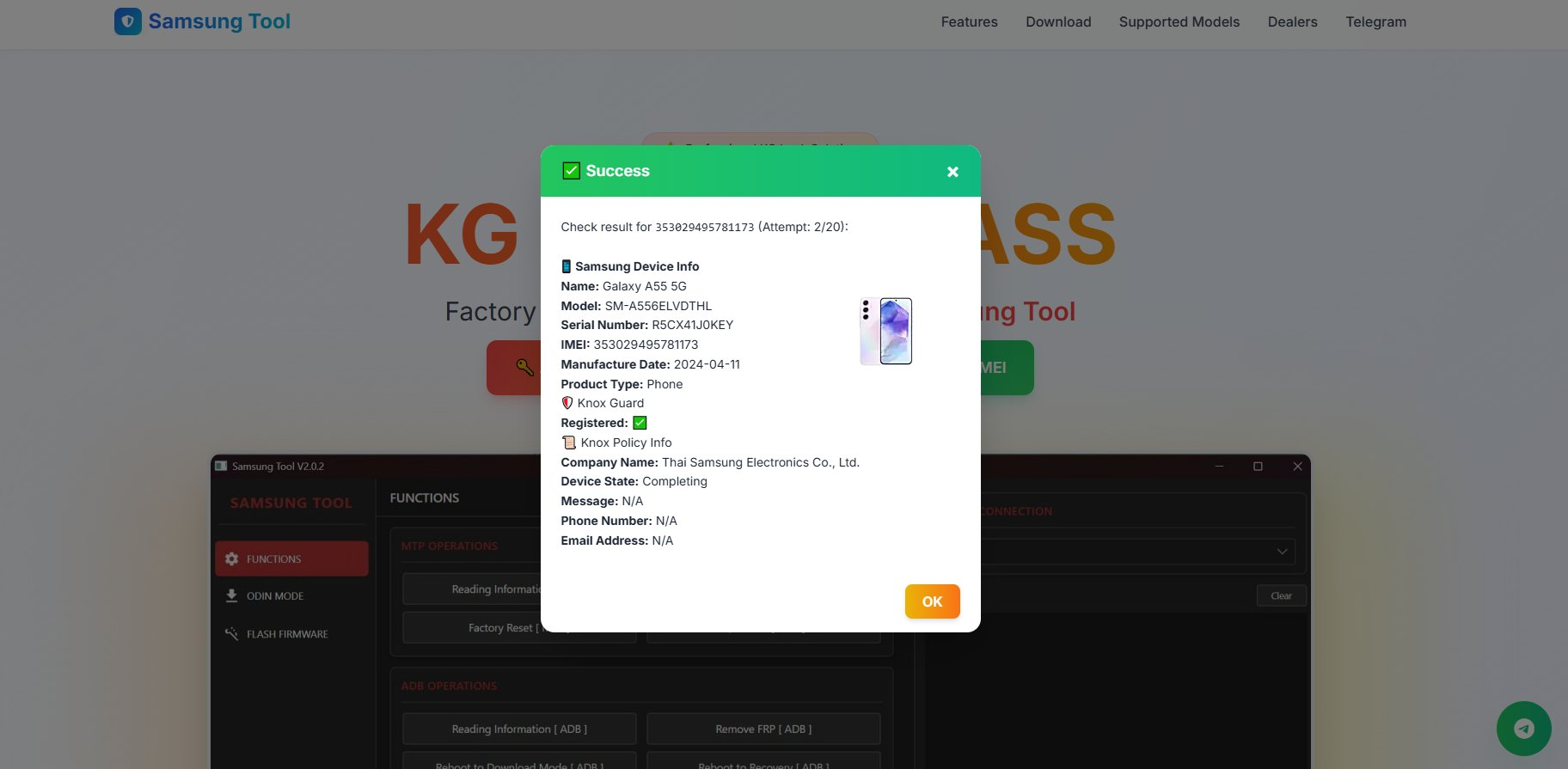Click the Samsung Tool V2.0.2 window icon
The image size is (1568, 769).
coord(221,466)
